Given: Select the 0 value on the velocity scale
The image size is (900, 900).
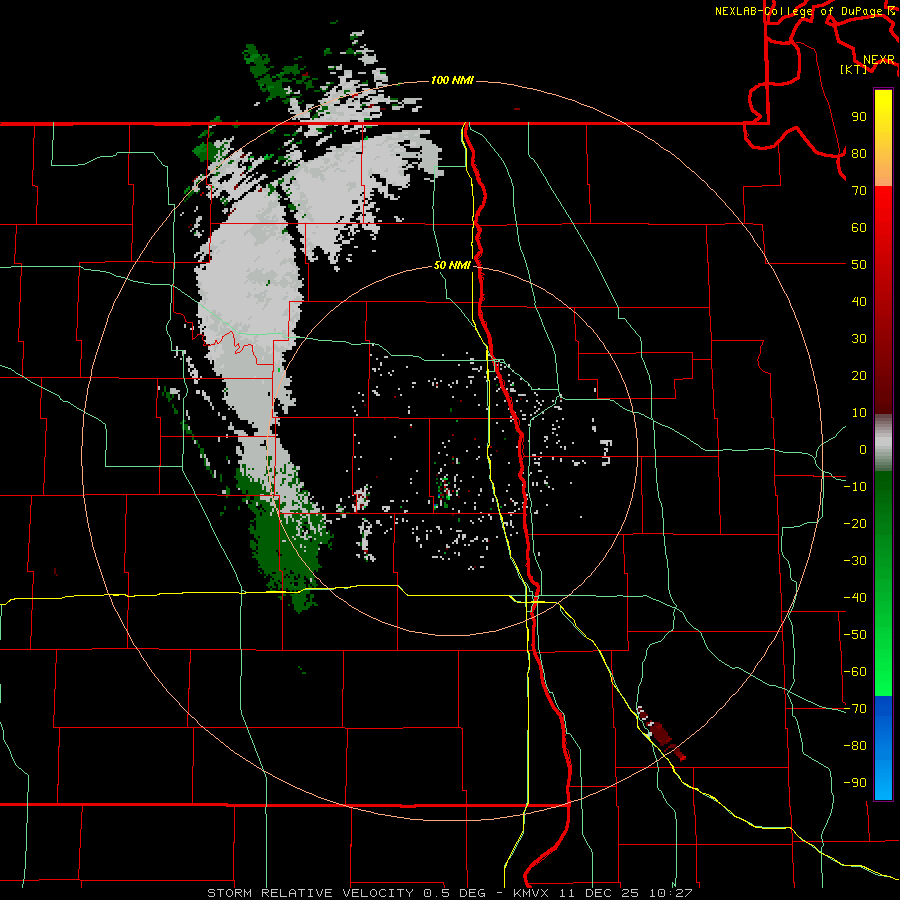Looking at the screenshot, I should point(863,449).
